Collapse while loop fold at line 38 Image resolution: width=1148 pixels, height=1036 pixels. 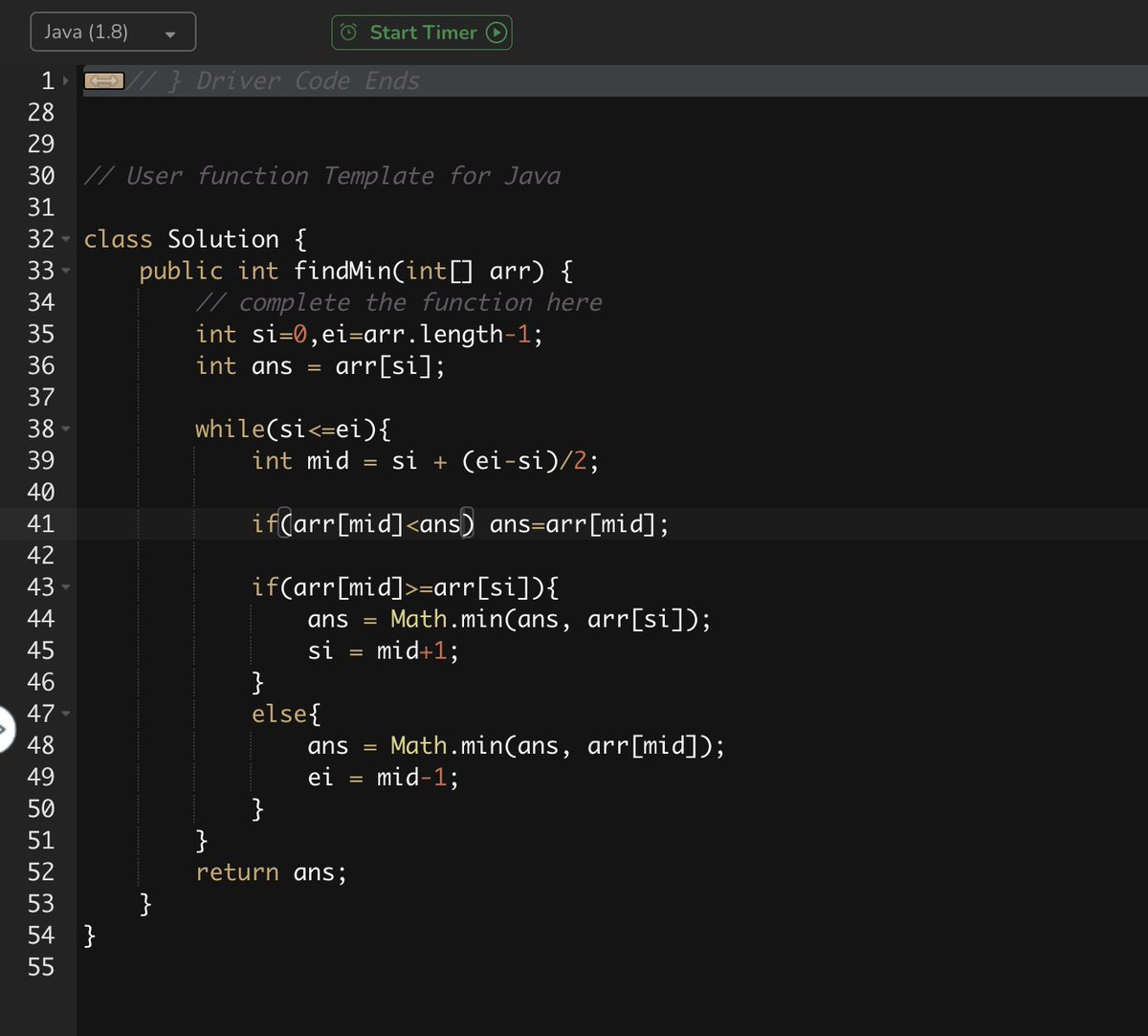[x=66, y=429]
